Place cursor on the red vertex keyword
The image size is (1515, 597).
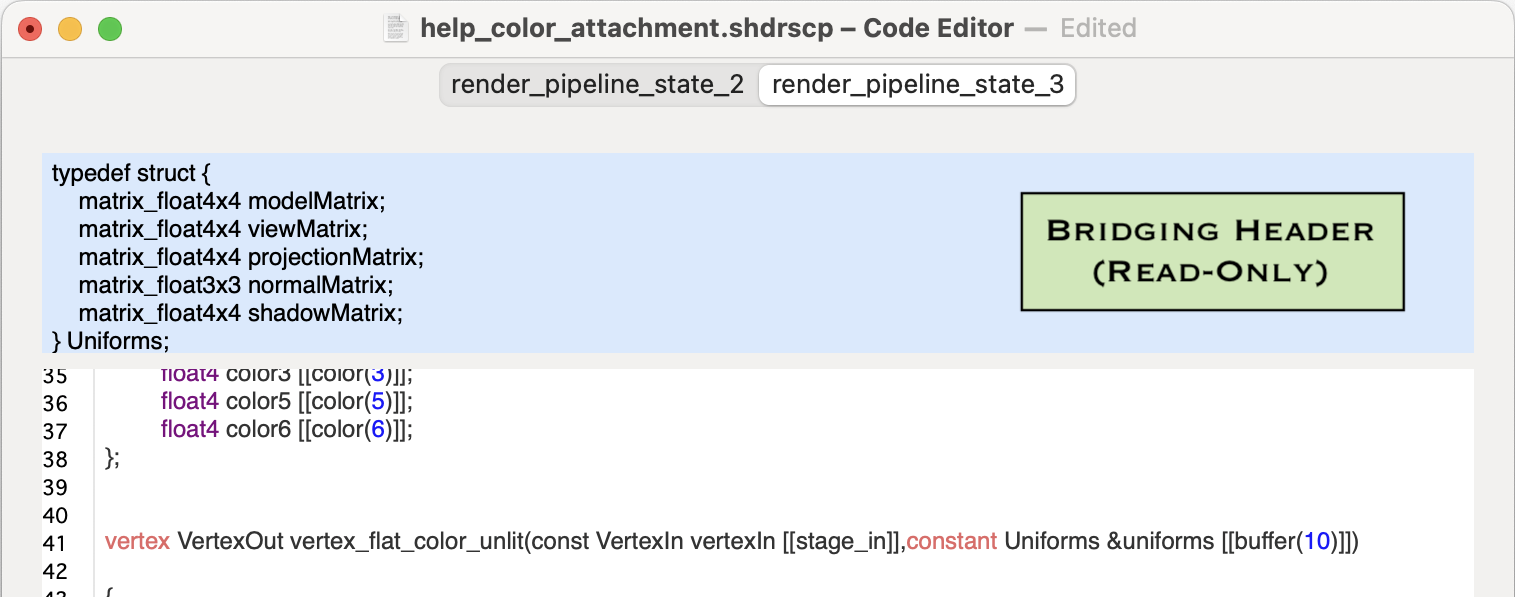click(137, 542)
